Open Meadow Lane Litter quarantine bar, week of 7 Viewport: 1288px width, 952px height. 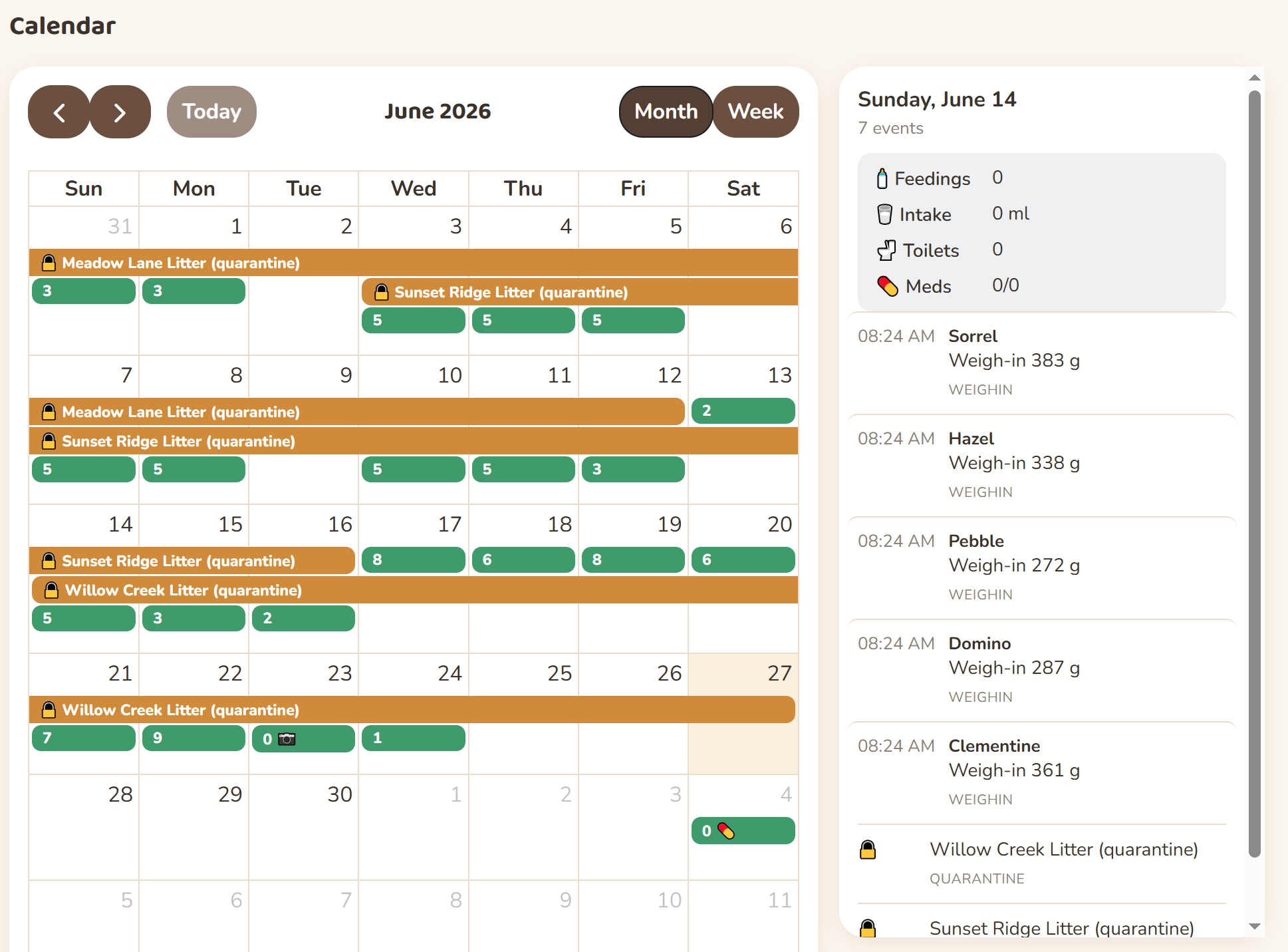click(356, 412)
